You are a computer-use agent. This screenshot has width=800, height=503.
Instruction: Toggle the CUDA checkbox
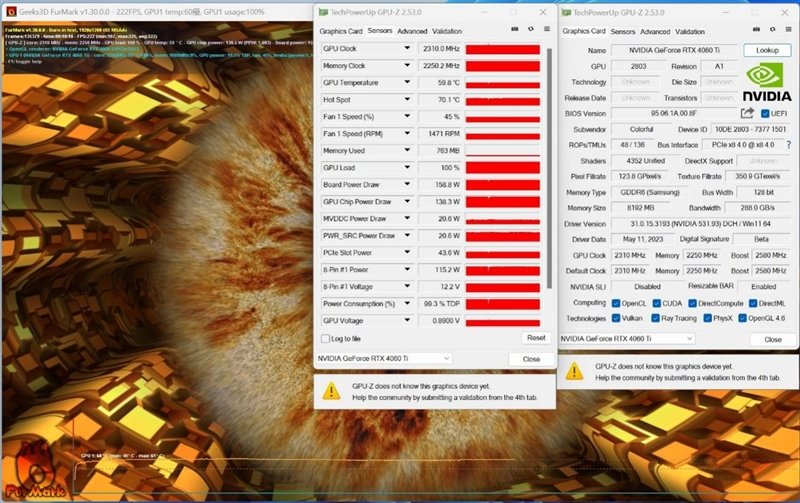pyautogui.click(x=657, y=303)
